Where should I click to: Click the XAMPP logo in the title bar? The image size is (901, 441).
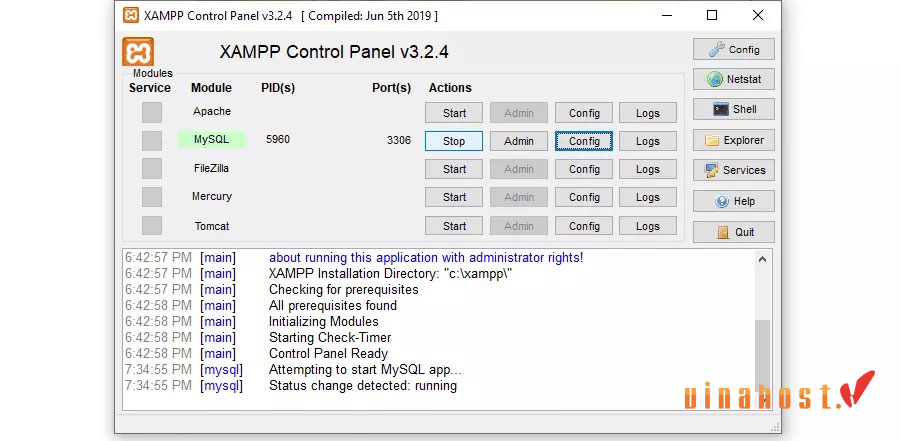tap(131, 16)
